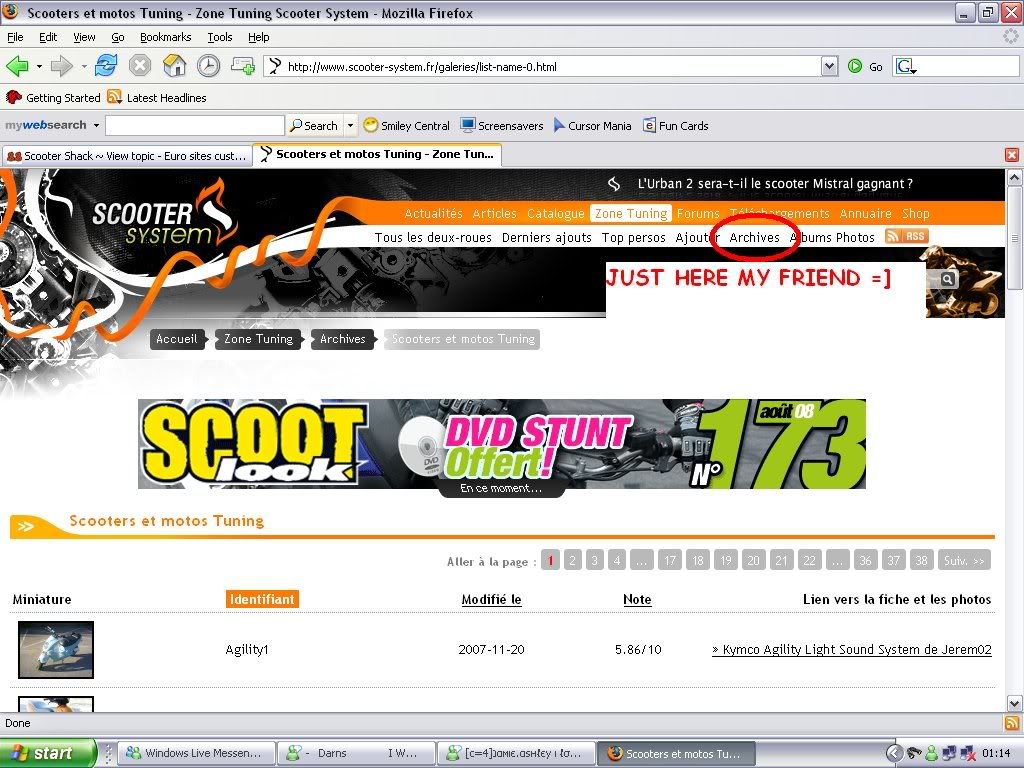Go to page 2 of results
1024x768 pixels.
tap(572, 561)
